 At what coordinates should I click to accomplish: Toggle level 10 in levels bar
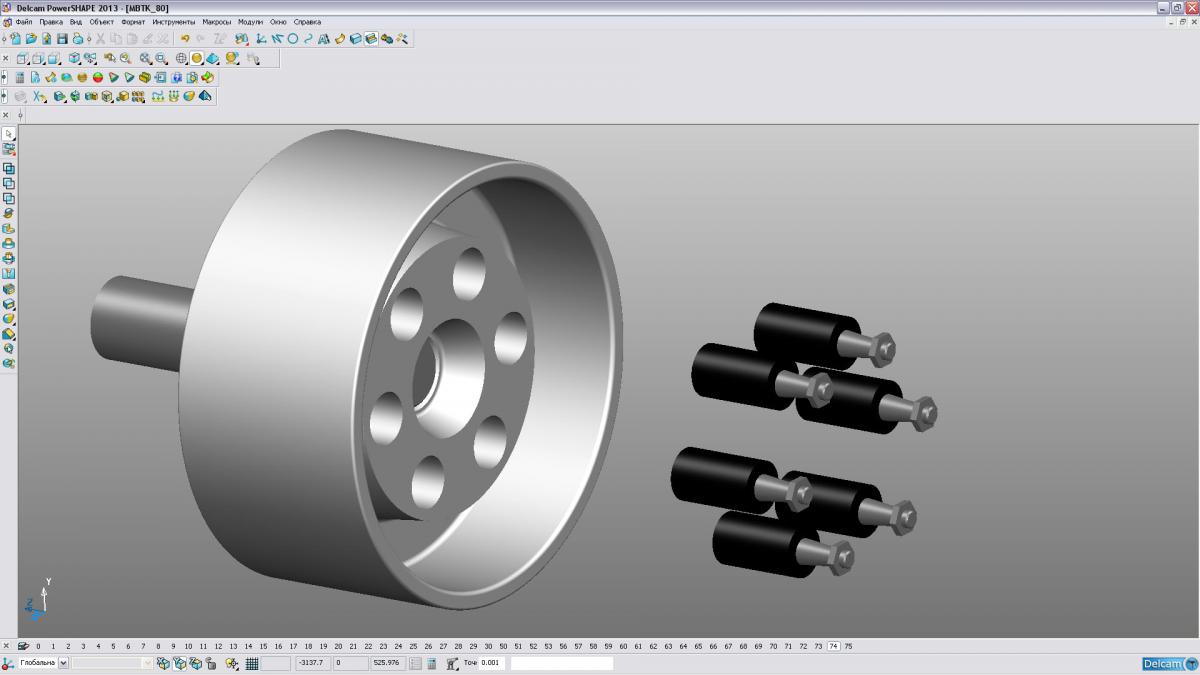(188, 646)
